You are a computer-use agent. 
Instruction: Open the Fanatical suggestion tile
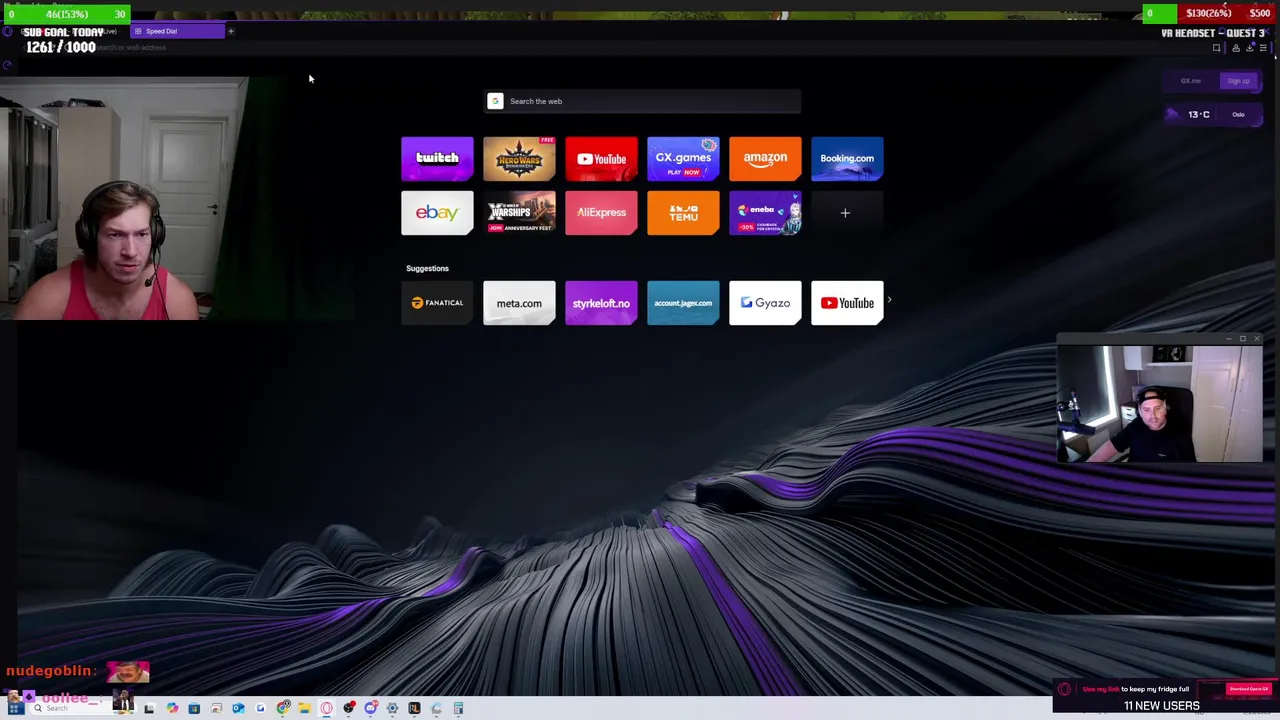(437, 303)
